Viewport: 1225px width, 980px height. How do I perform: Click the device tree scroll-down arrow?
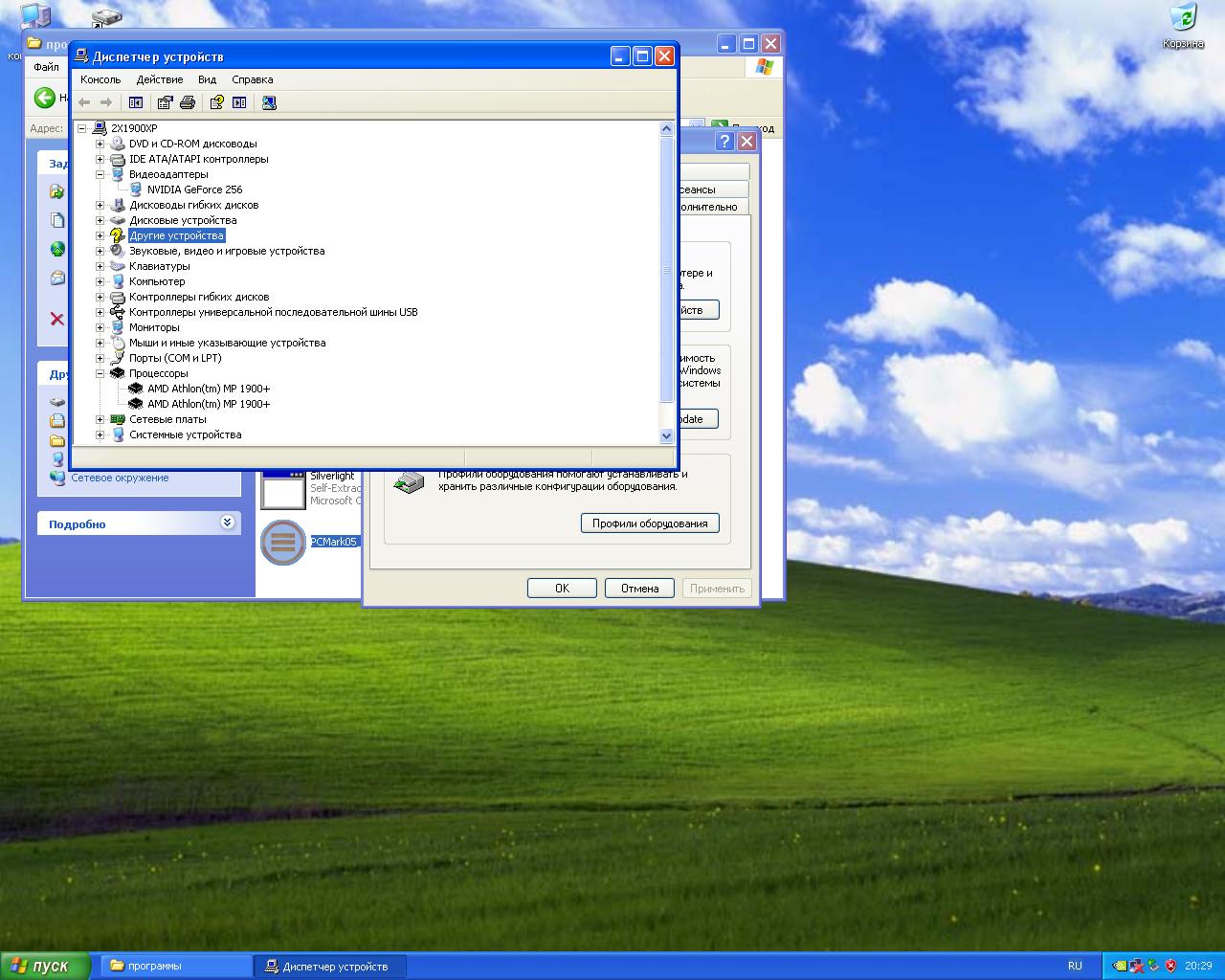[667, 435]
